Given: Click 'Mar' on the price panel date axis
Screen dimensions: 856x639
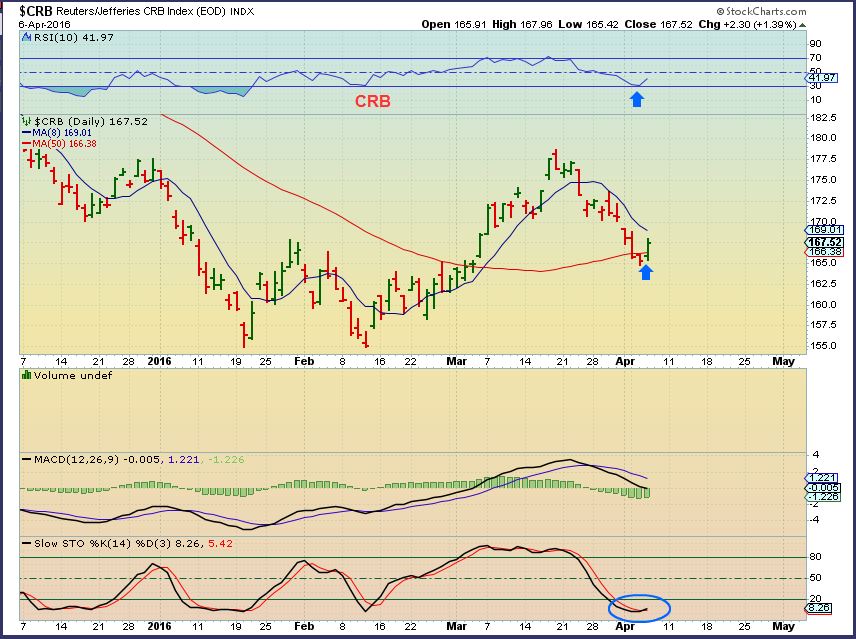Looking at the screenshot, I should pyautogui.click(x=456, y=361).
